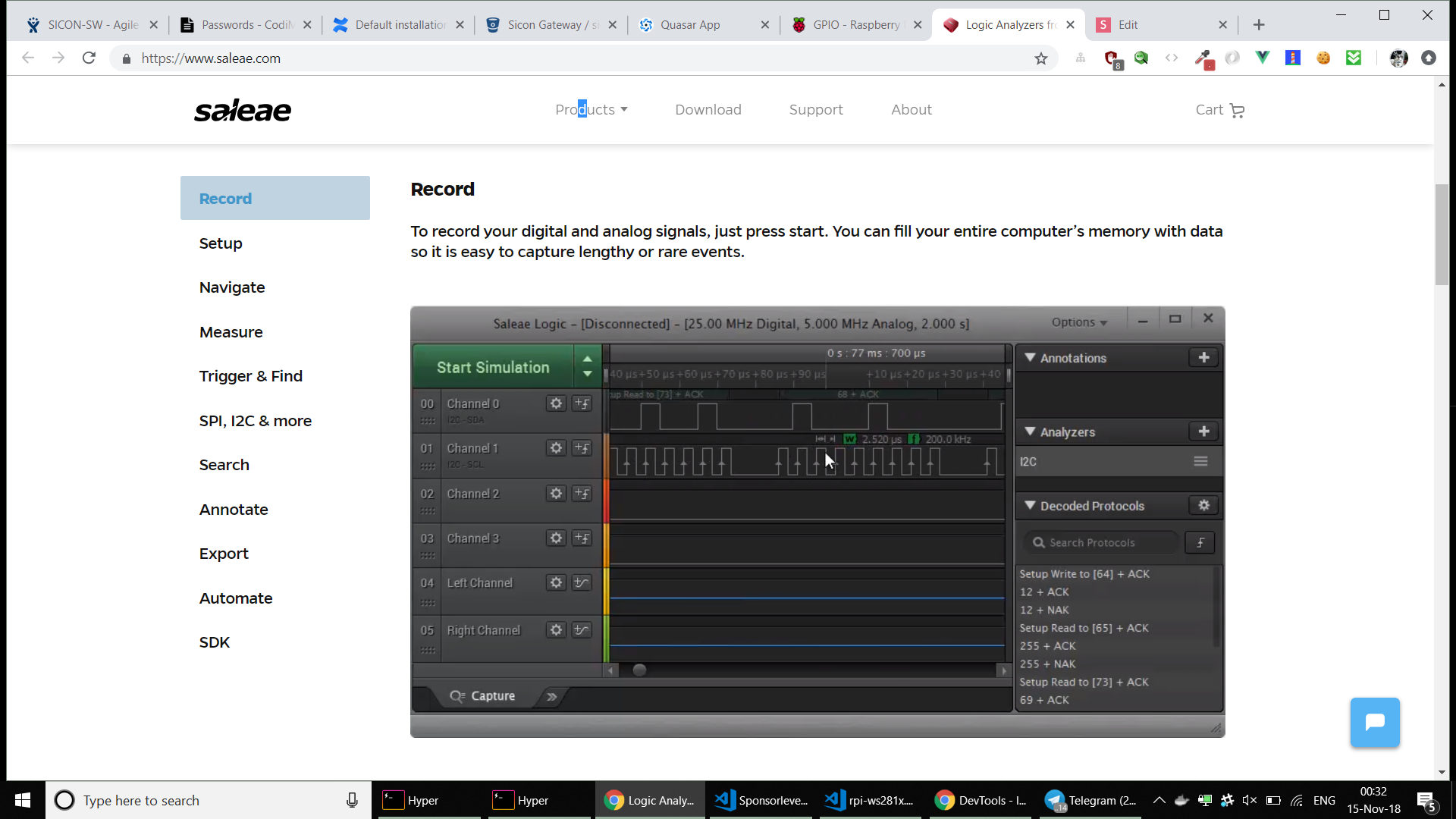The image size is (1456, 819).
Task: Bookmark page with star icon
Action: pyautogui.click(x=1041, y=58)
